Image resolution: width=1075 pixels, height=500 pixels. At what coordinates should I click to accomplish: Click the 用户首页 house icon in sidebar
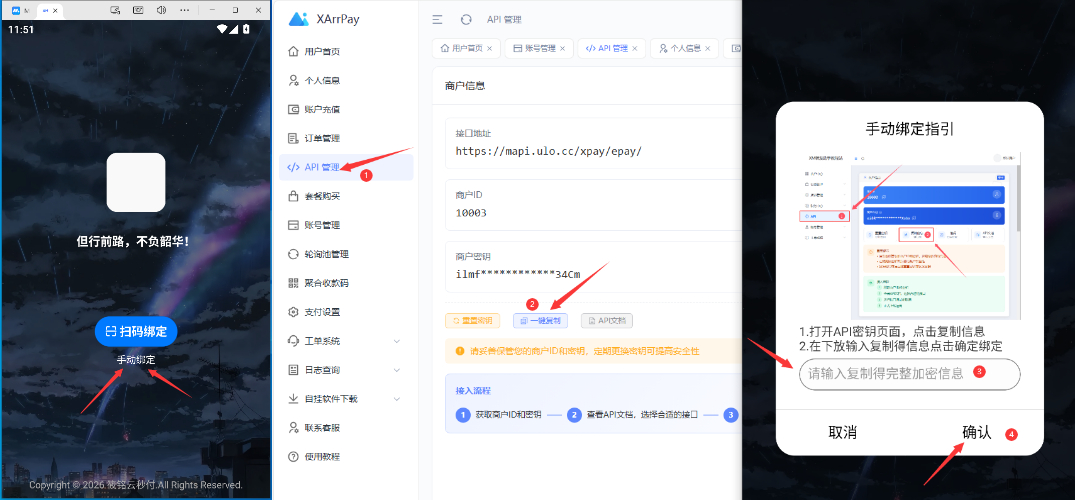pyautogui.click(x=293, y=51)
